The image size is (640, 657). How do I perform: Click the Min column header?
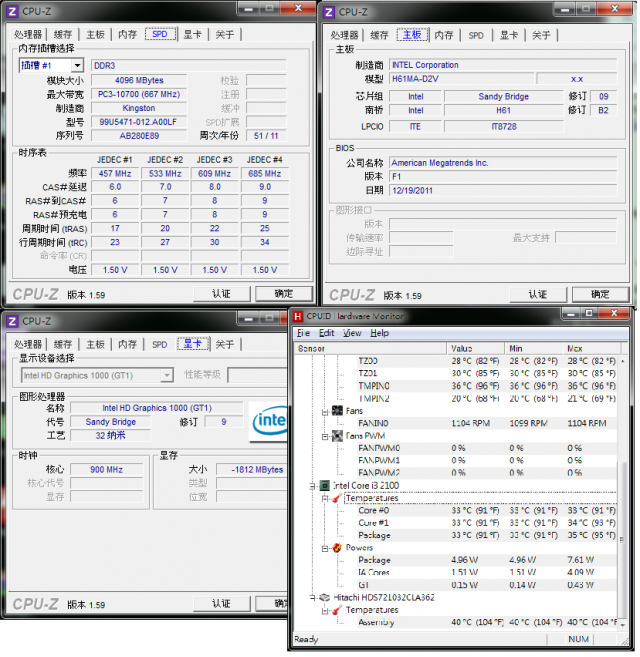click(534, 349)
